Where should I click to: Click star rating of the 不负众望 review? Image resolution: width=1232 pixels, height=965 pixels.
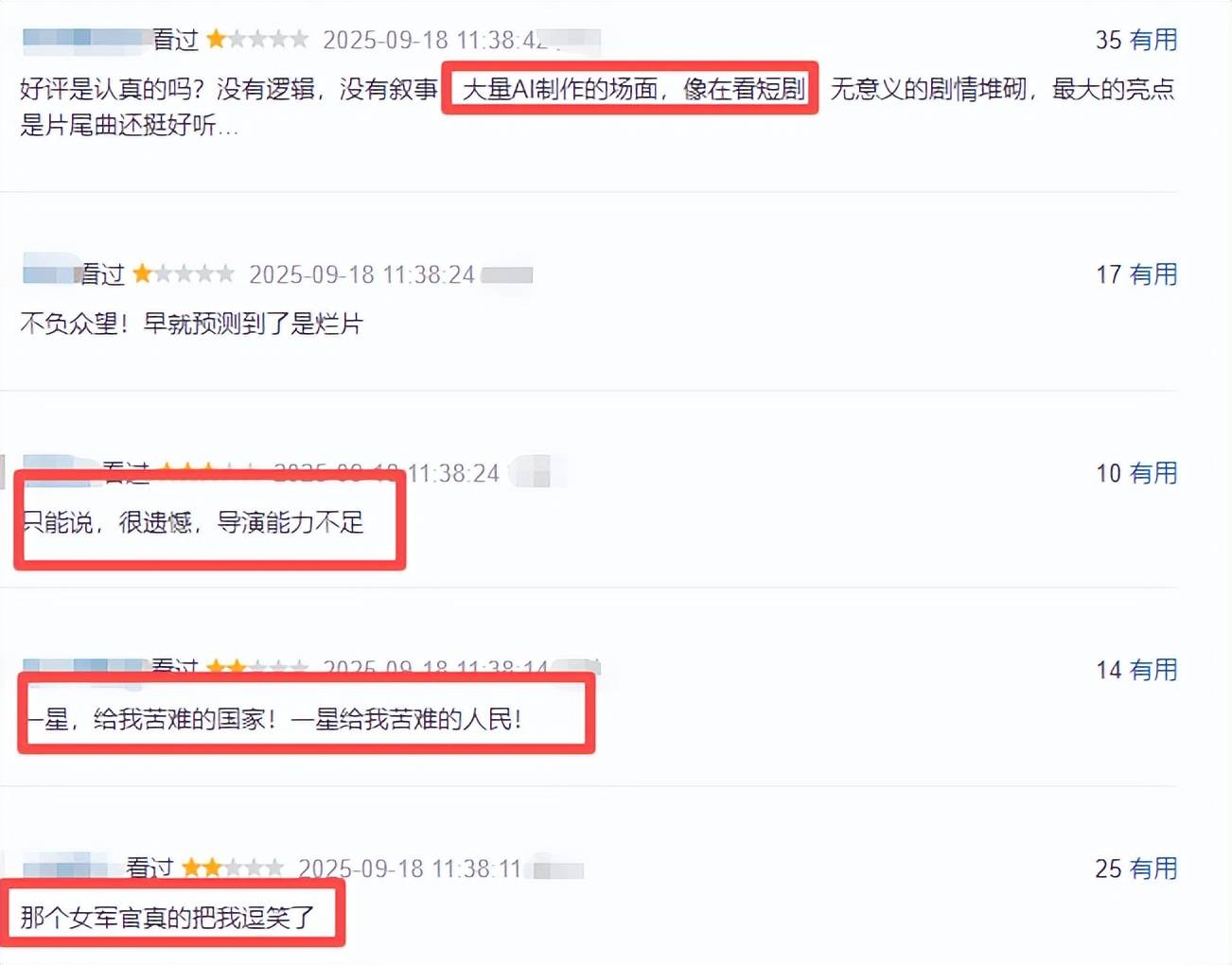tap(184, 273)
